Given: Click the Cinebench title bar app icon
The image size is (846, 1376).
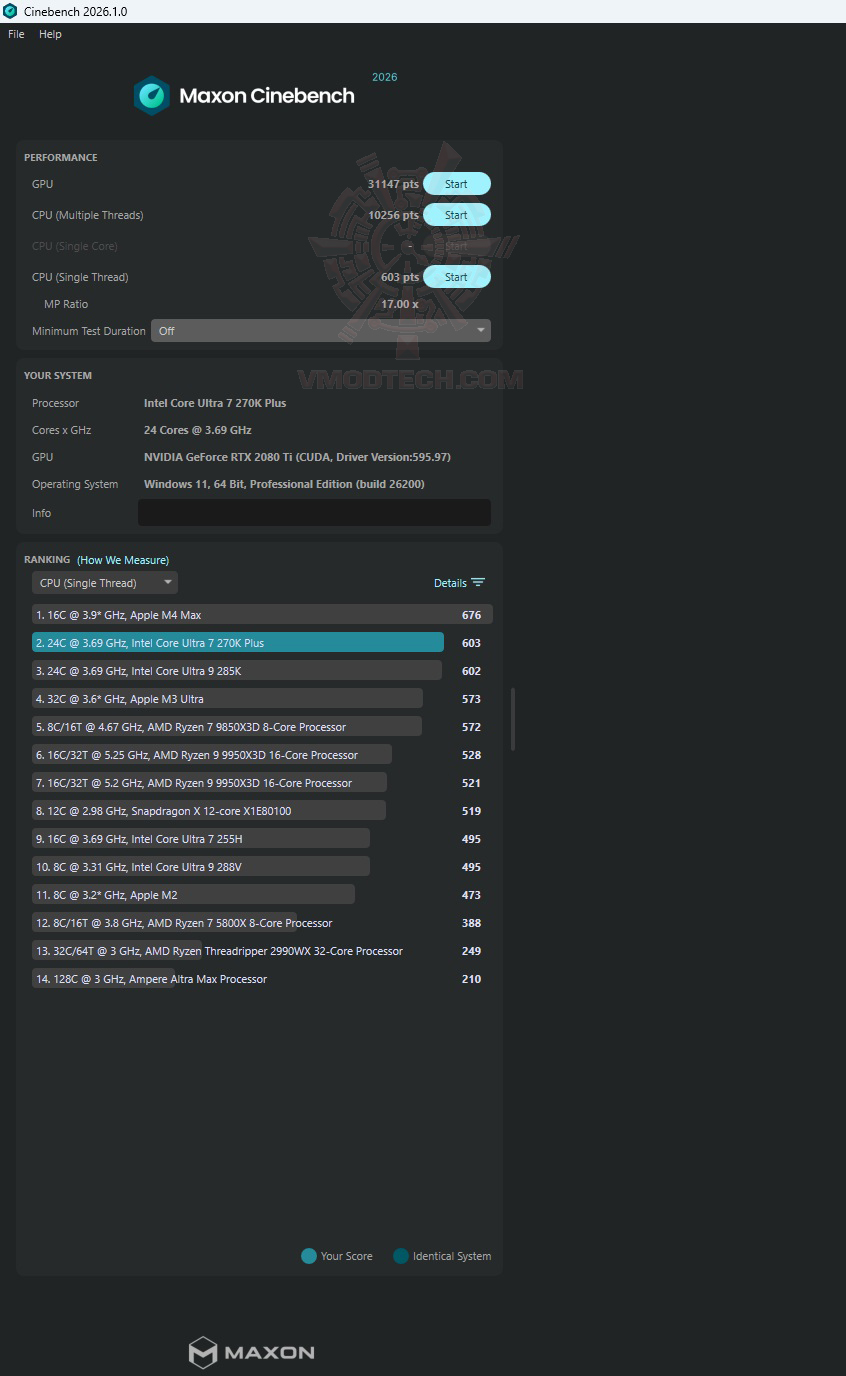Looking at the screenshot, I should [10, 11].
